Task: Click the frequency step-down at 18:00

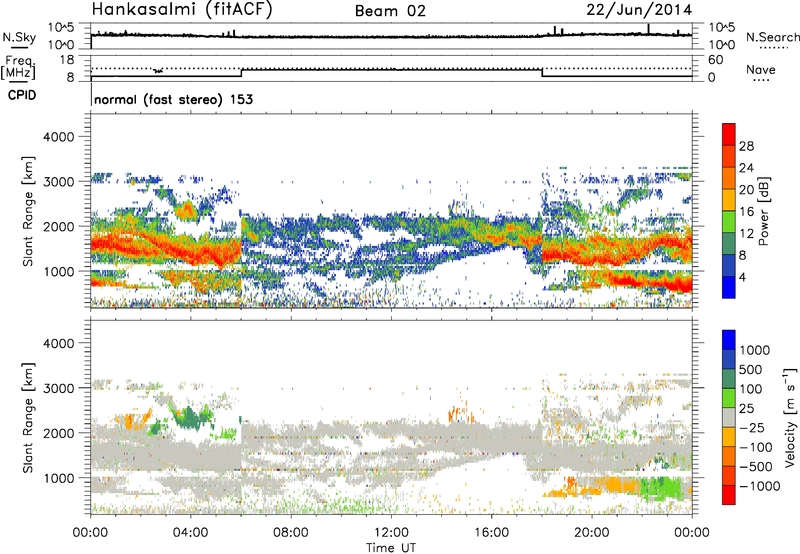Action: click(542, 73)
